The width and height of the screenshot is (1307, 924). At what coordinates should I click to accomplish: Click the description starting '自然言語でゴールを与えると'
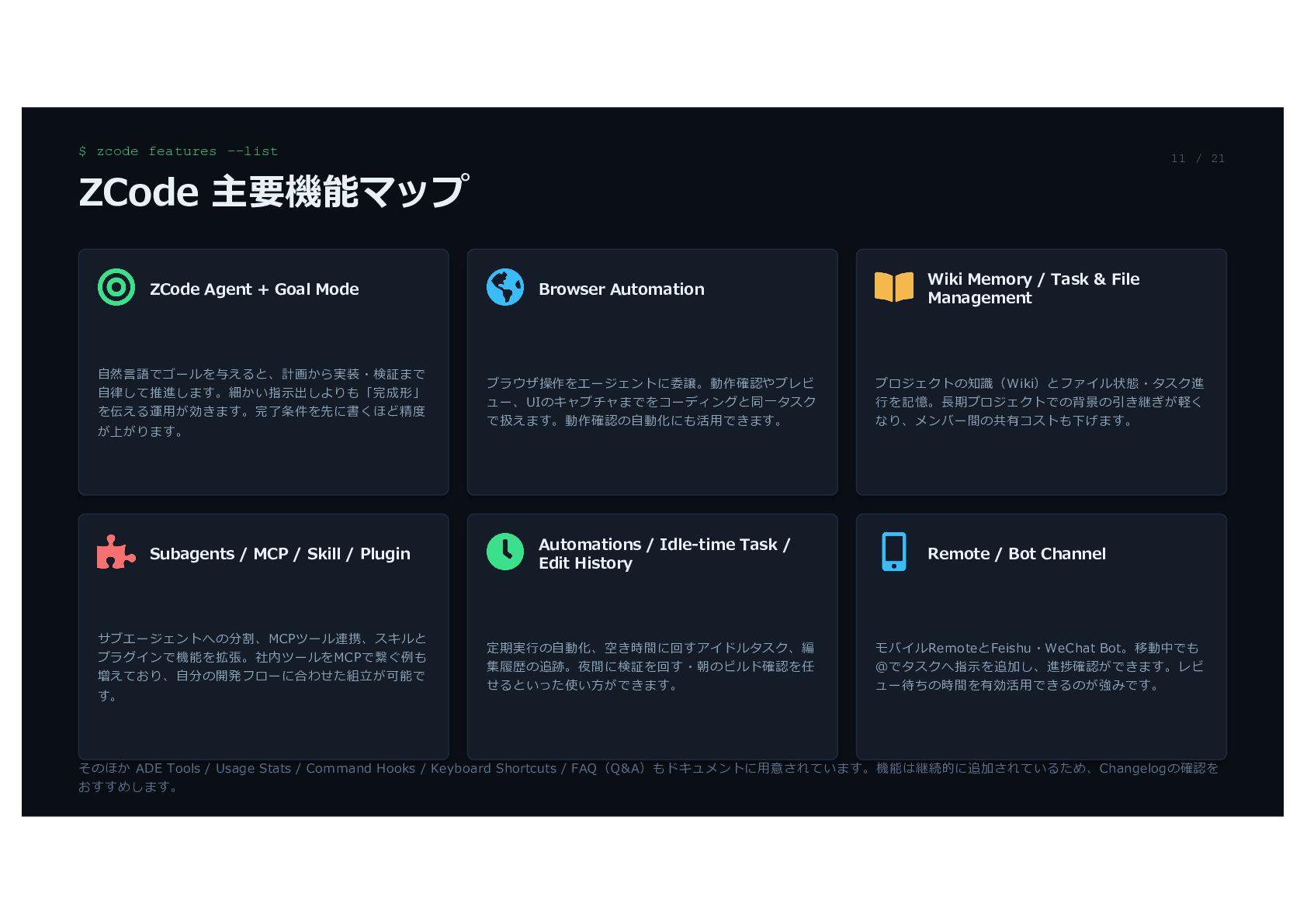pyautogui.click(x=262, y=403)
